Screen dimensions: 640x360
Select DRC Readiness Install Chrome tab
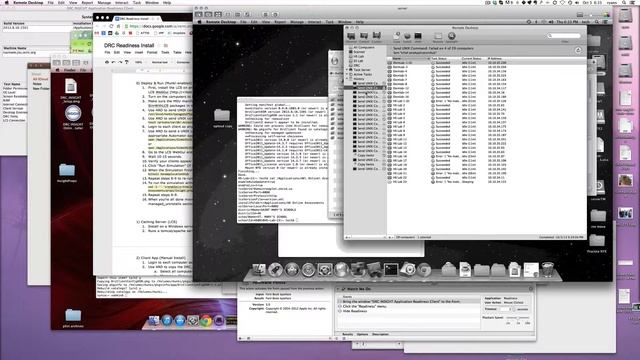[136, 18]
